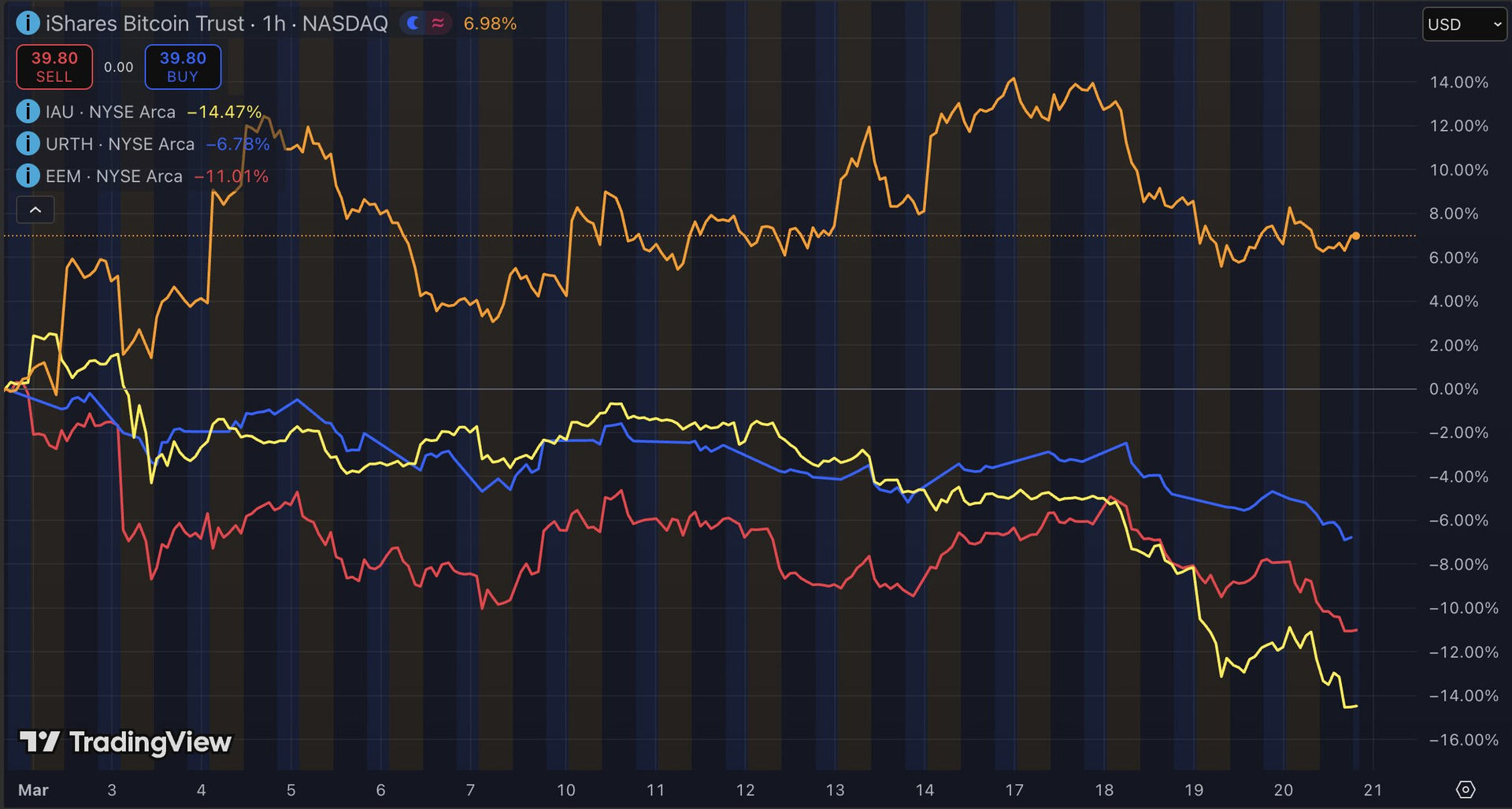Viewport: 1512px width, 809px height.
Task: Click the orange last-value dot on the chart
Action: pyautogui.click(x=1355, y=236)
